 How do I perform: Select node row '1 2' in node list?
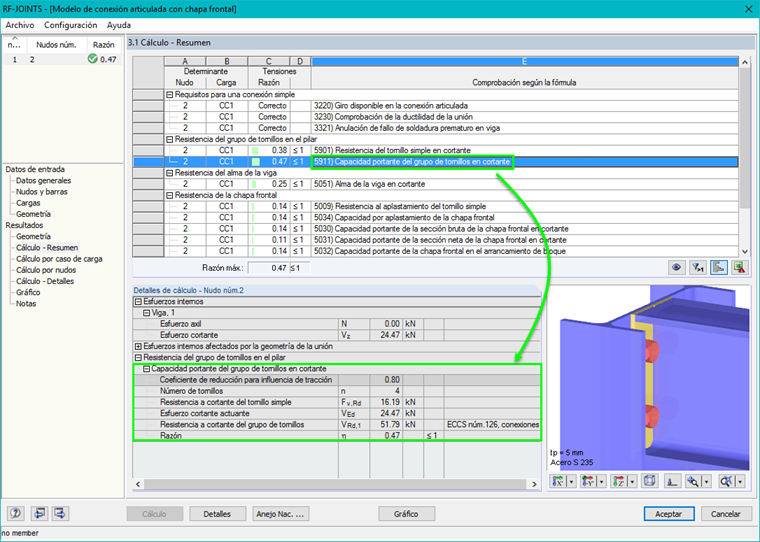pyautogui.click(x=62, y=59)
